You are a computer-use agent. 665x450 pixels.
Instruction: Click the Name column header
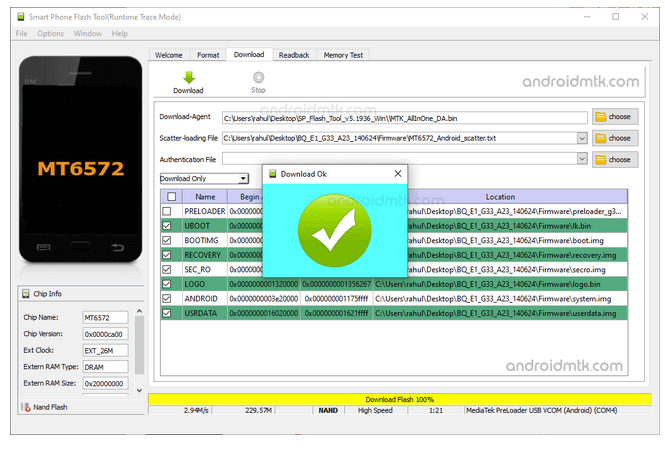[x=205, y=197]
